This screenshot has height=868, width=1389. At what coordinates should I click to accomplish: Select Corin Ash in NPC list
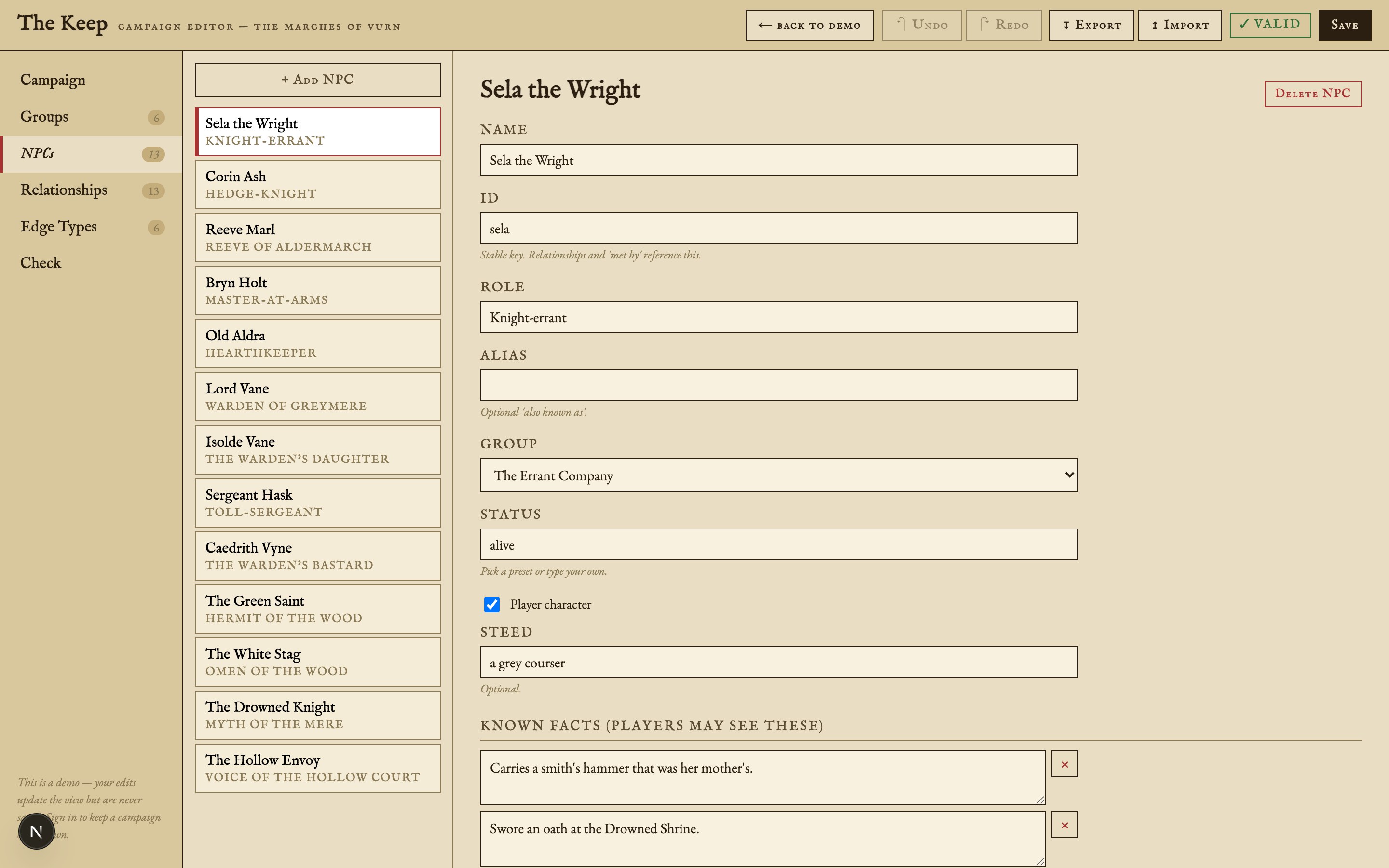(317, 185)
